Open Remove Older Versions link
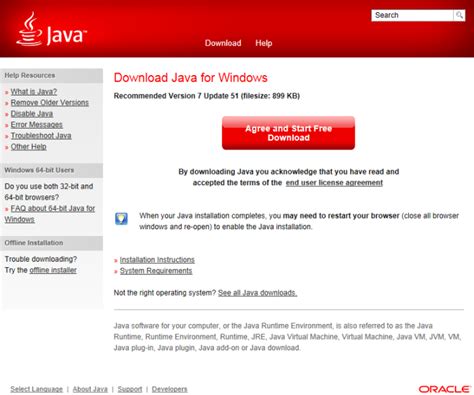The image size is (474, 395). 50,102
